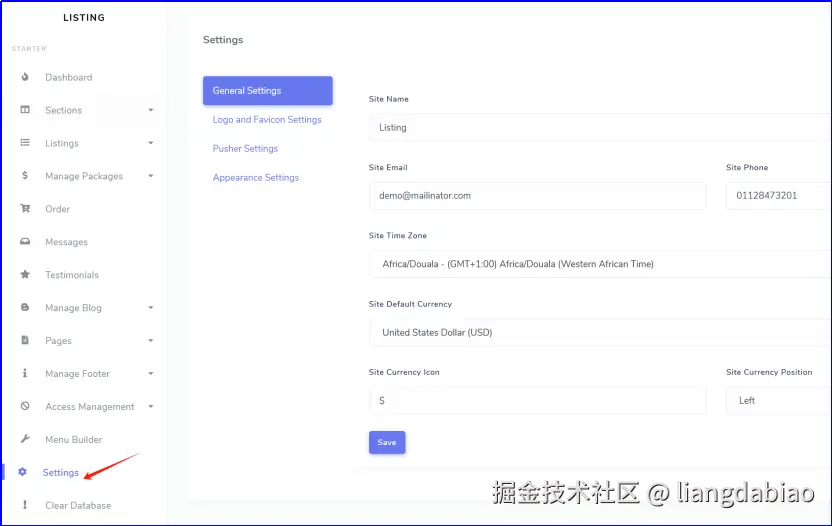Screen dimensions: 832x526
Task: Expand the Manage Footer submenu arrow
Action: click(x=151, y=374)
